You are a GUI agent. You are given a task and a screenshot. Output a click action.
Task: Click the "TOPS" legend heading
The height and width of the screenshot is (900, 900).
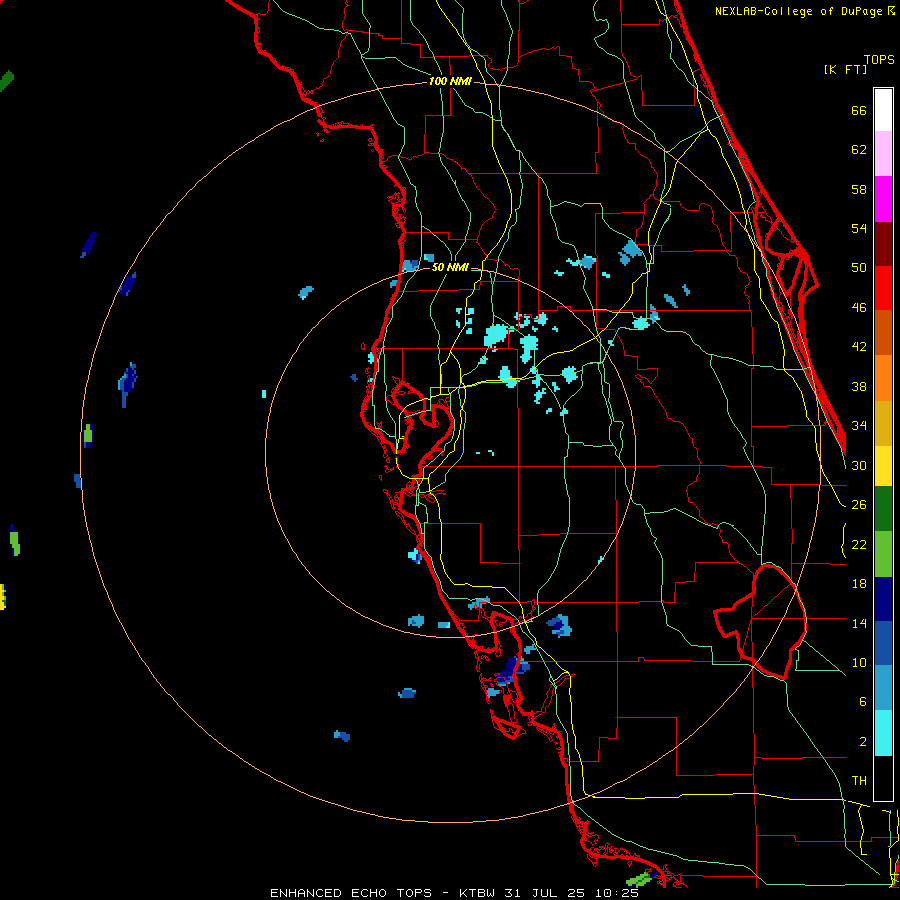coord(879,60)
